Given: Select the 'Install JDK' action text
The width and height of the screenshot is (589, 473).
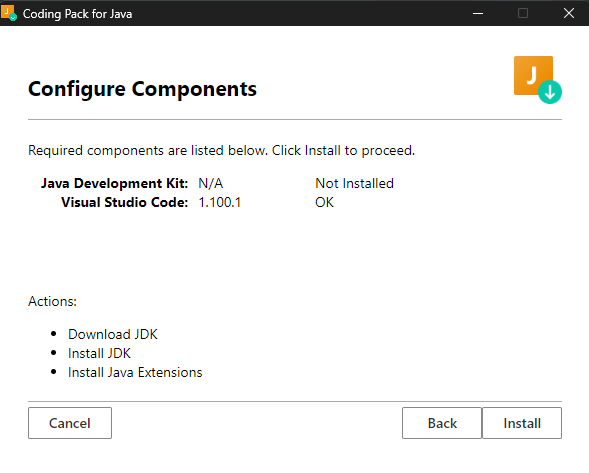Looking at the screenshot, I should click(x=99, y=354).
